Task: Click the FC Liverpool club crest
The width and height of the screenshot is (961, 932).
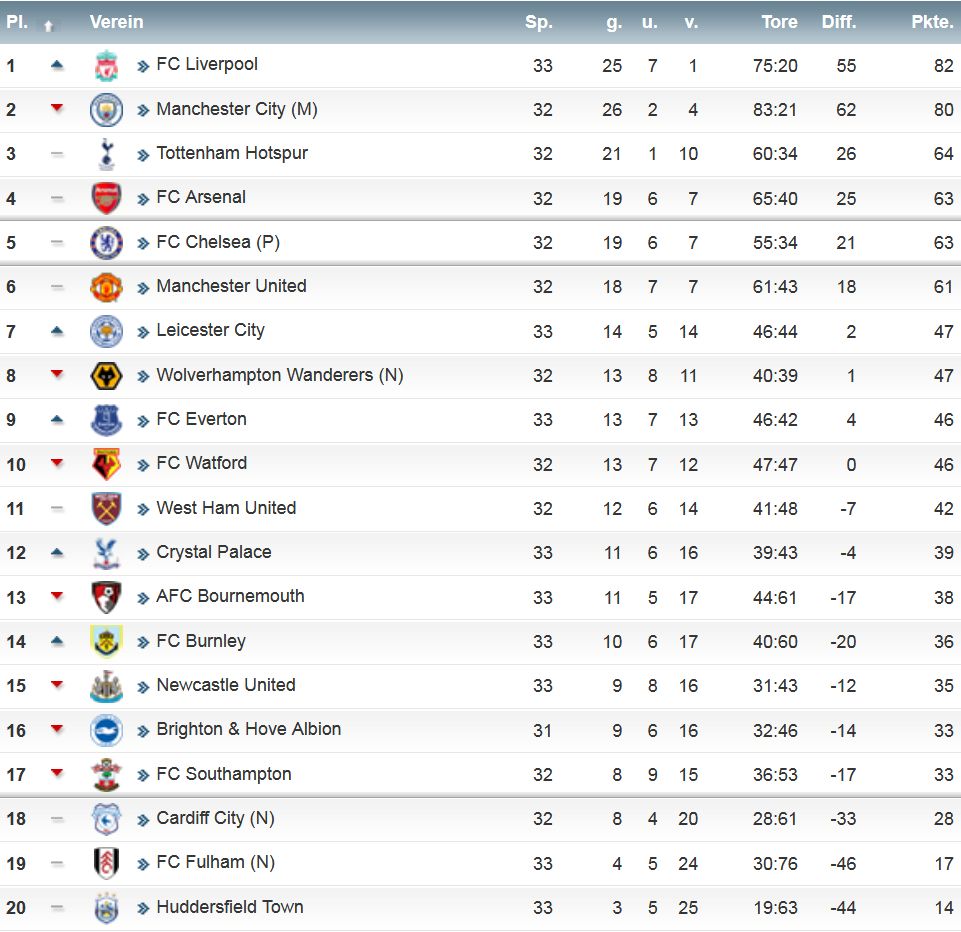Action: point(106,66)
